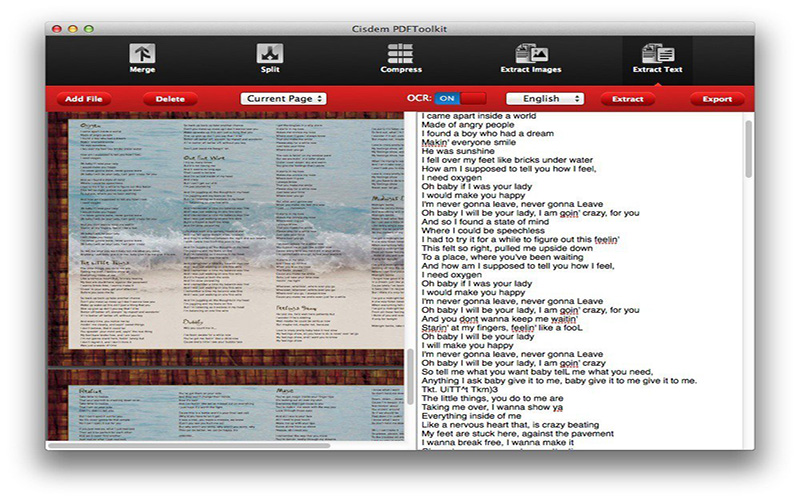The width and height of the screenshot is (800, 500).
Task: Click the OCR label text
Action: pyautogui.click(x=419, y=98)
